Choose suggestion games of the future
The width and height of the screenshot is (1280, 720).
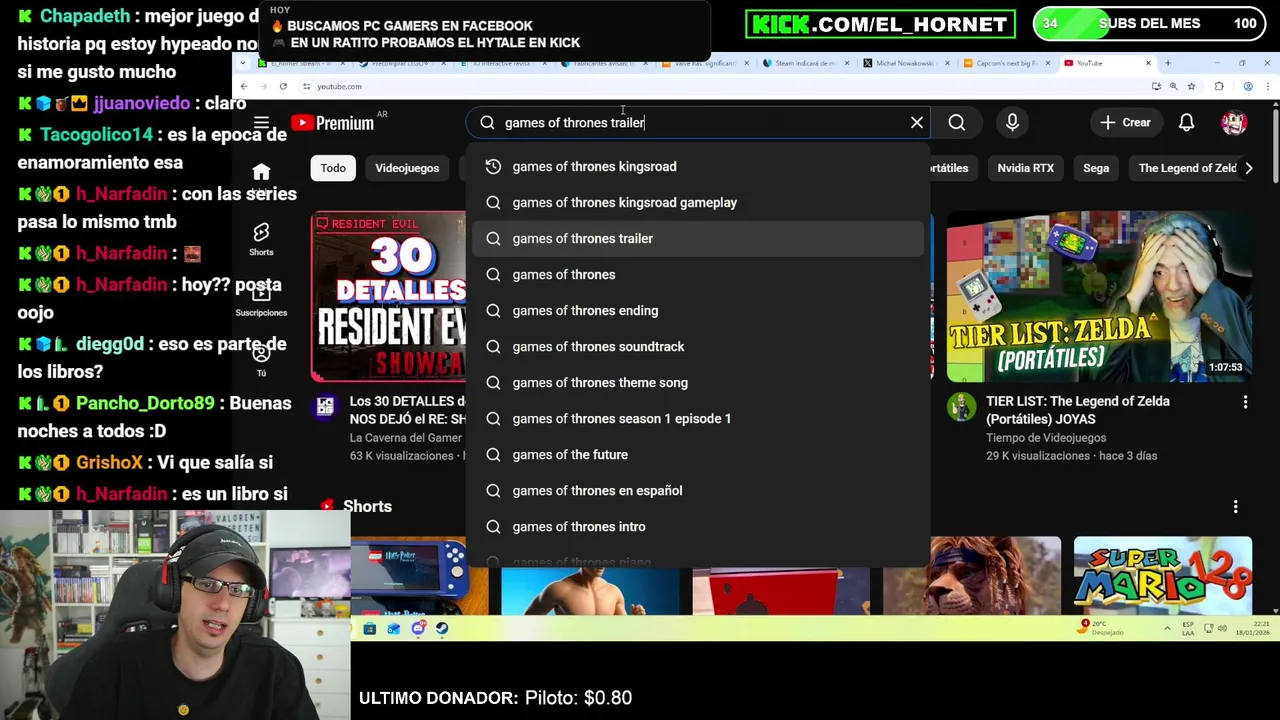(x=697, y=454)
